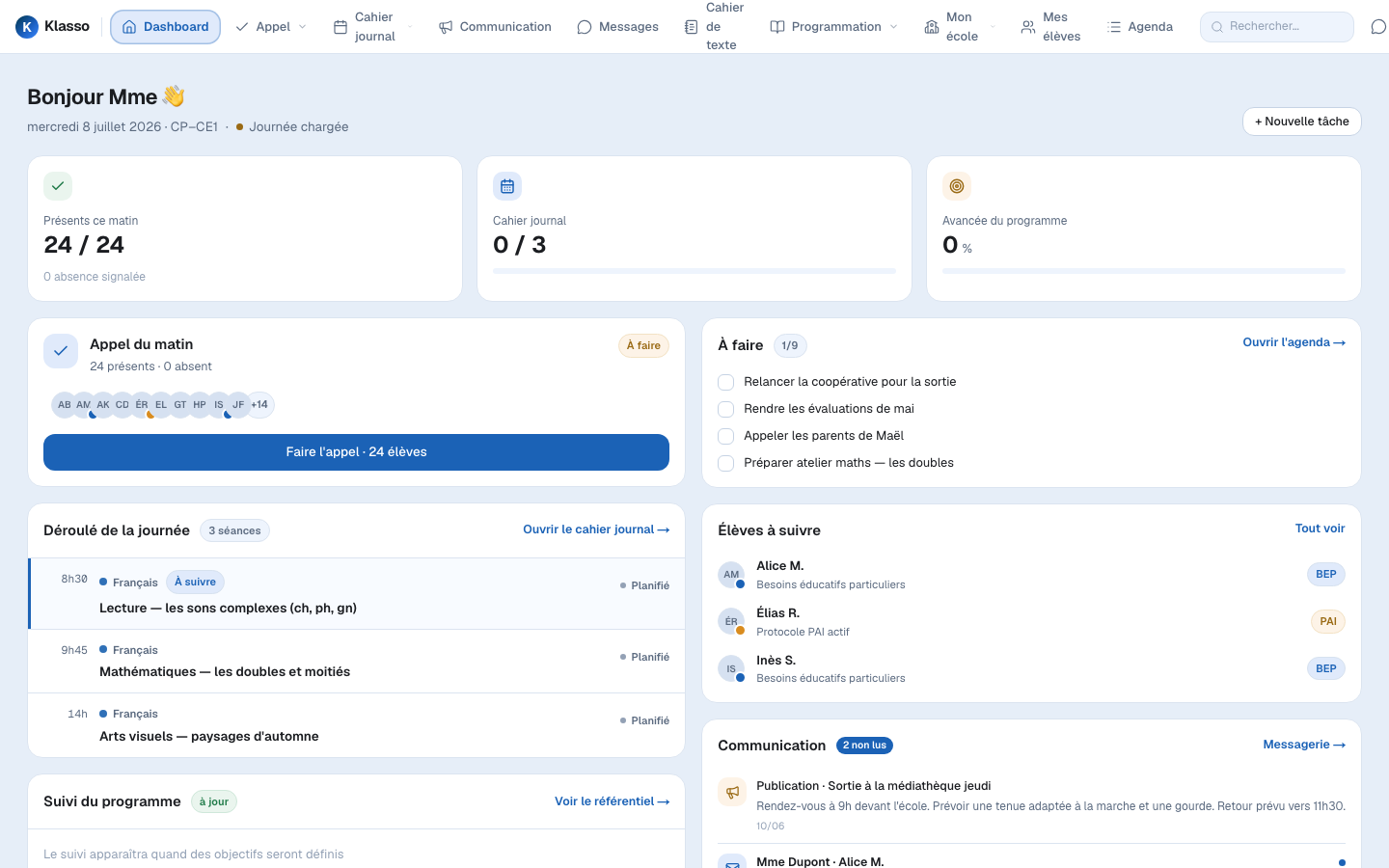
Task: Click the +14 more students bubble
Action: (x=260, y=405)
